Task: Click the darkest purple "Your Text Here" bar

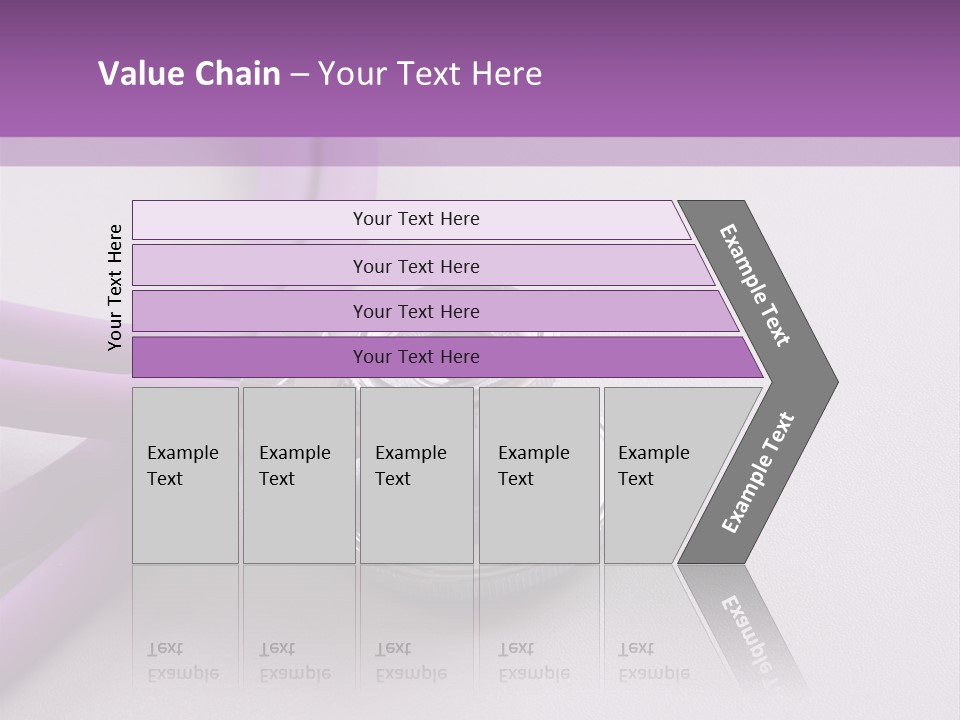Action: pos(415,357)
